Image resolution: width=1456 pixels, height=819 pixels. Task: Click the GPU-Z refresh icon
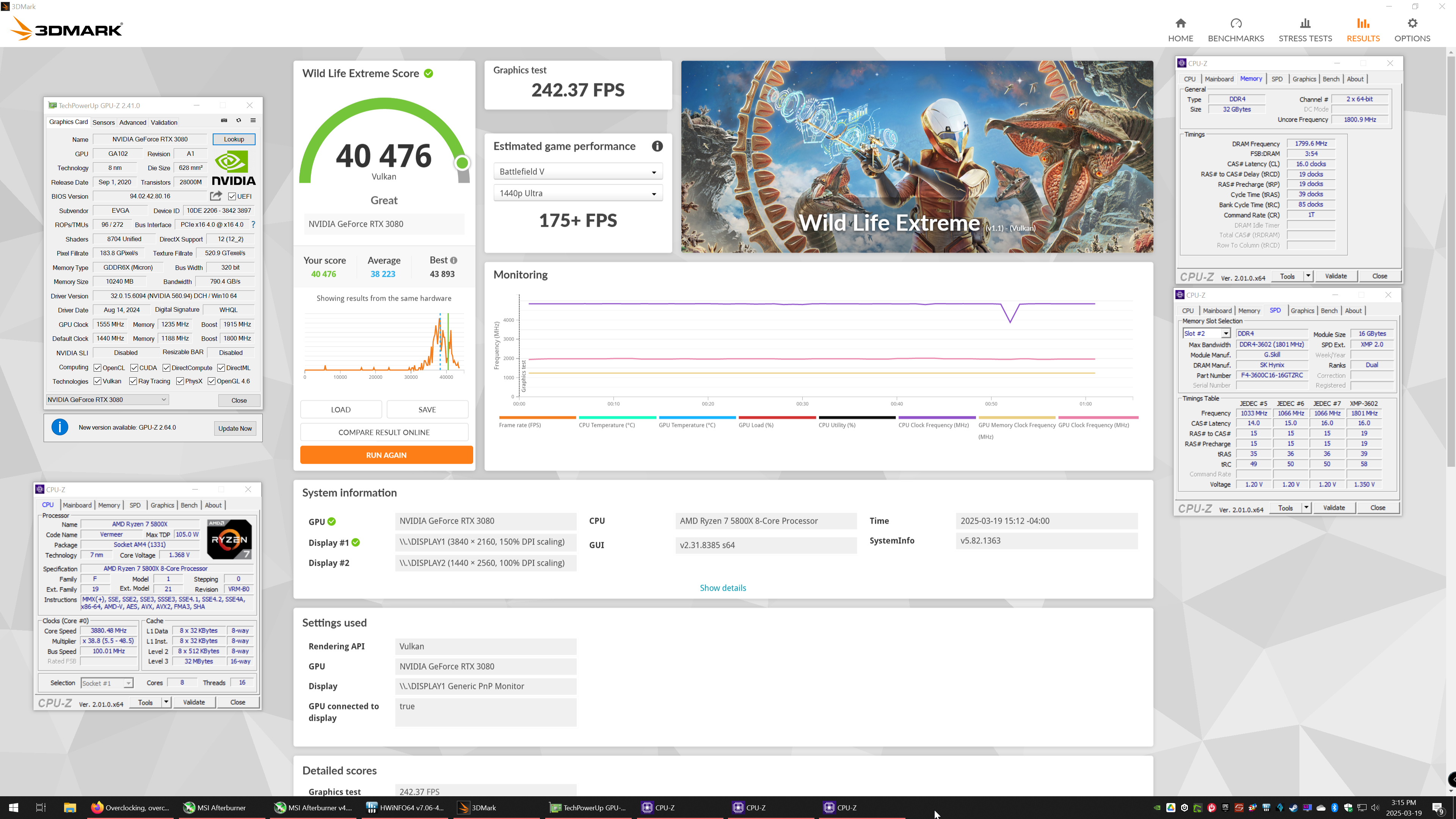pyautogui.click(x=238, y=121)
